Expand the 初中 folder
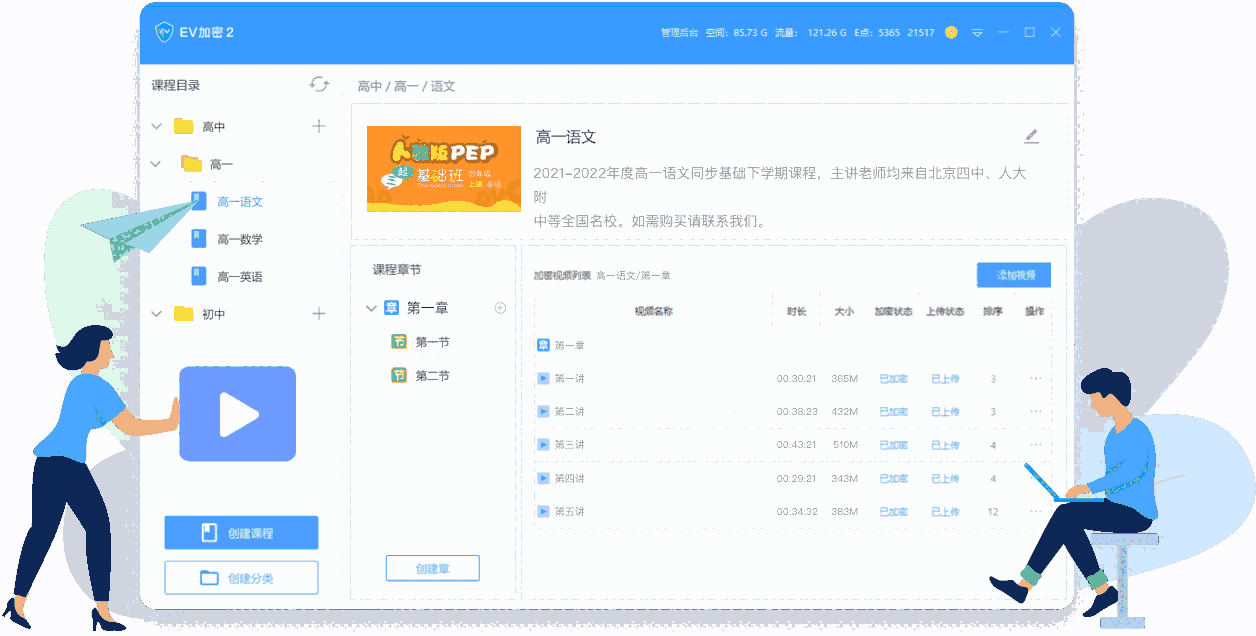 click(156, 313)
